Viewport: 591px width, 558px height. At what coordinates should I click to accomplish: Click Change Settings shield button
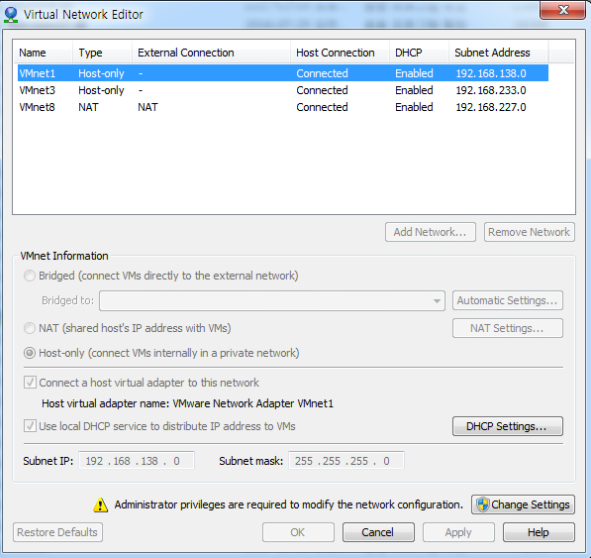pyautogui.click(x=523, y=504)
